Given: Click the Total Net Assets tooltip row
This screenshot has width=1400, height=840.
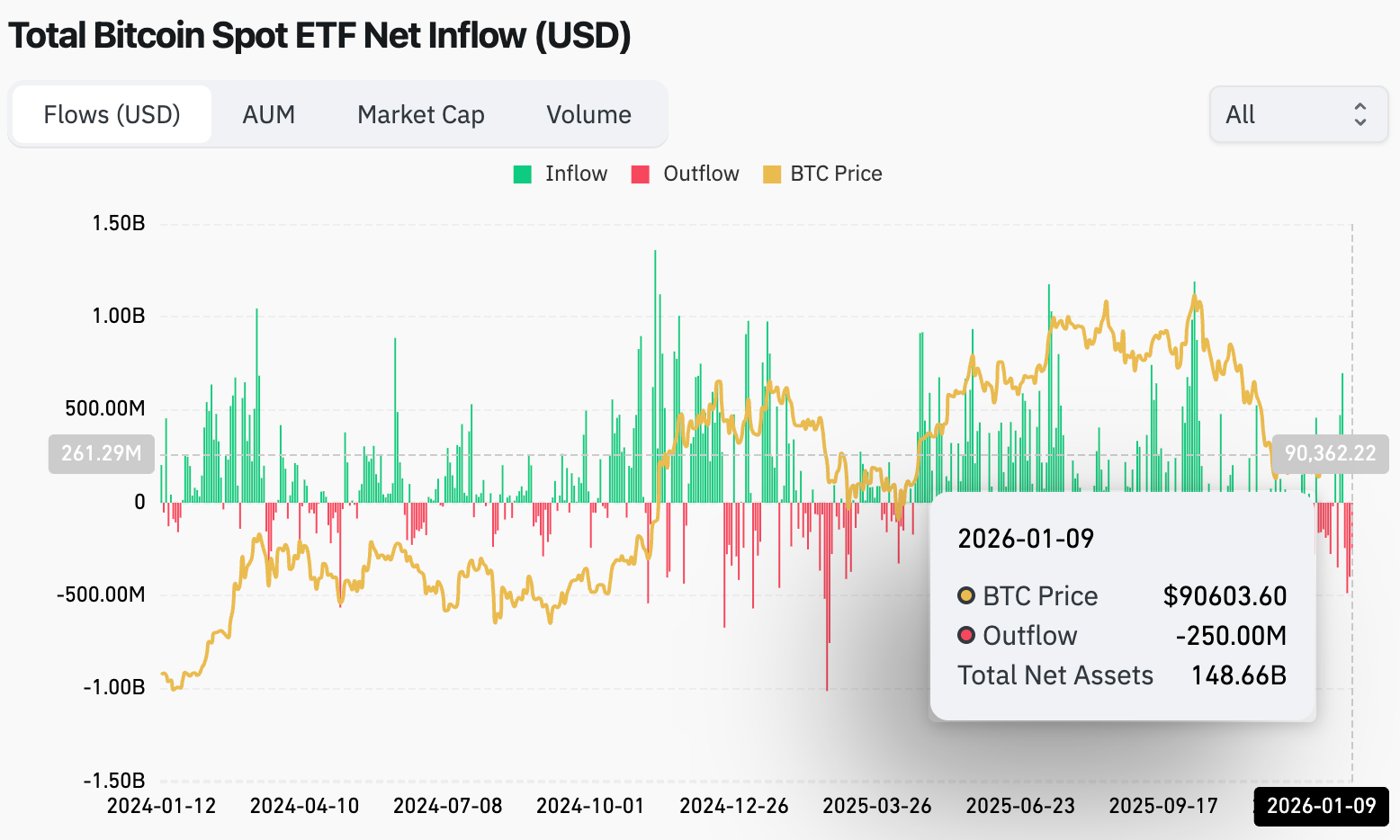Looking at the screenshot, I should pyautogui.click(x=1121, y=675).
